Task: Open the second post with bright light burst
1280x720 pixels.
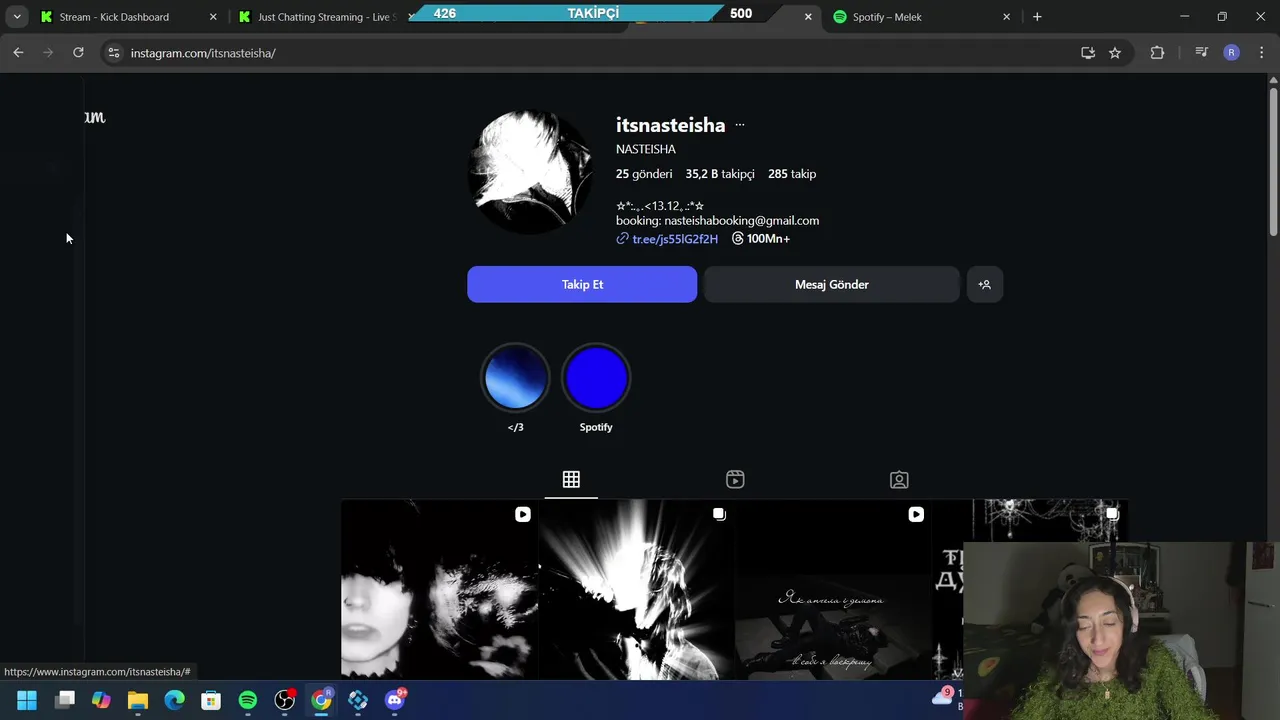Action: click(636, 590)
